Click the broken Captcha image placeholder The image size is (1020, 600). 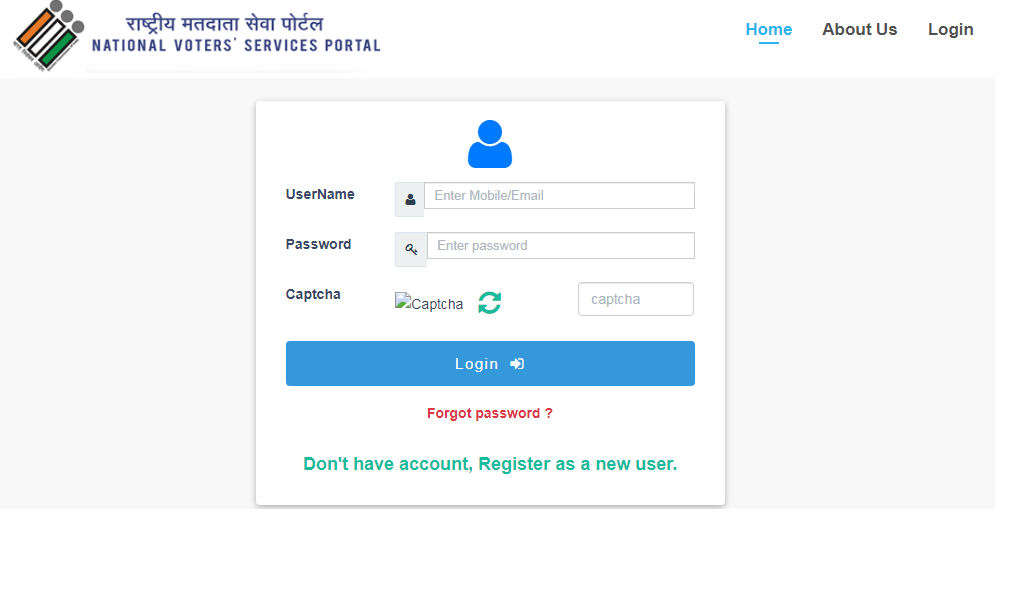(x=428, y=303)
